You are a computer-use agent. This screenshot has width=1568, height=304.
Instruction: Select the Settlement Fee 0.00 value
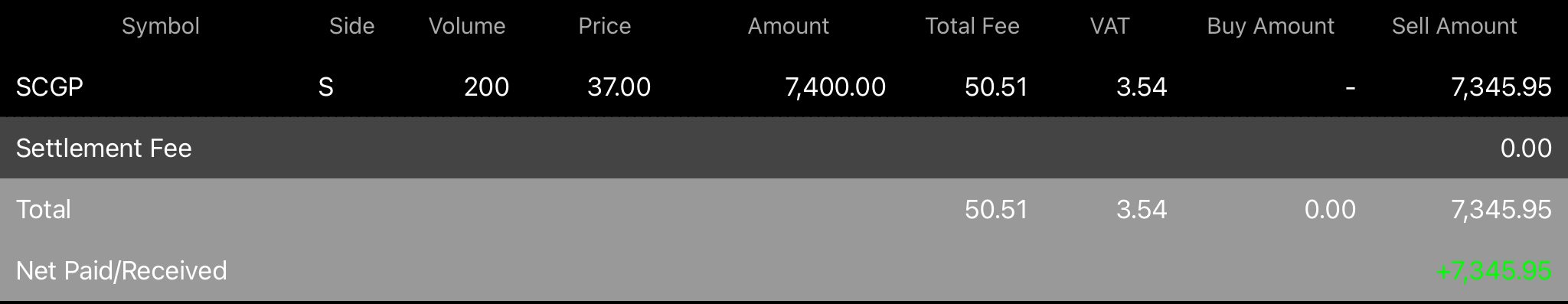tap(1526, 148)
